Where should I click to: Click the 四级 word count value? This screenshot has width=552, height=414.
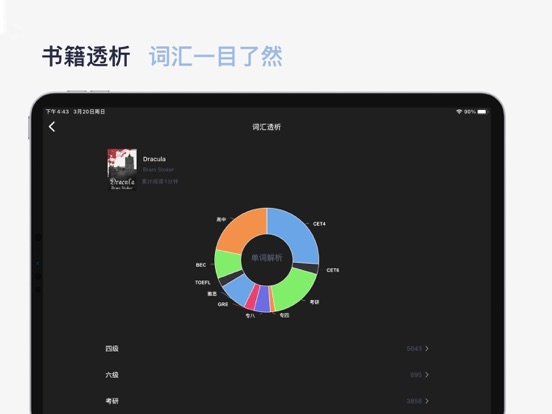point(414,349)
